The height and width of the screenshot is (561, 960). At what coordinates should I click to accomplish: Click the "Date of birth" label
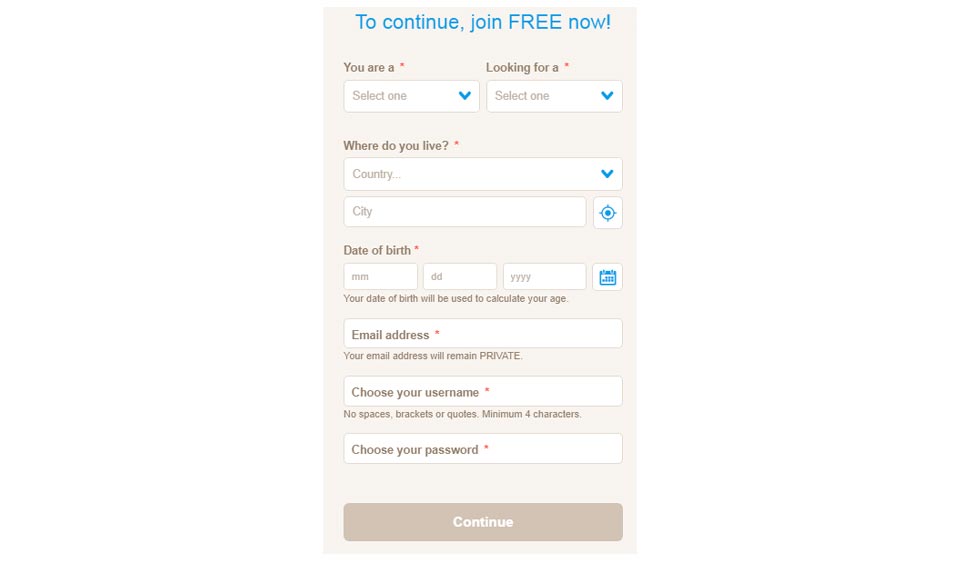377,250
